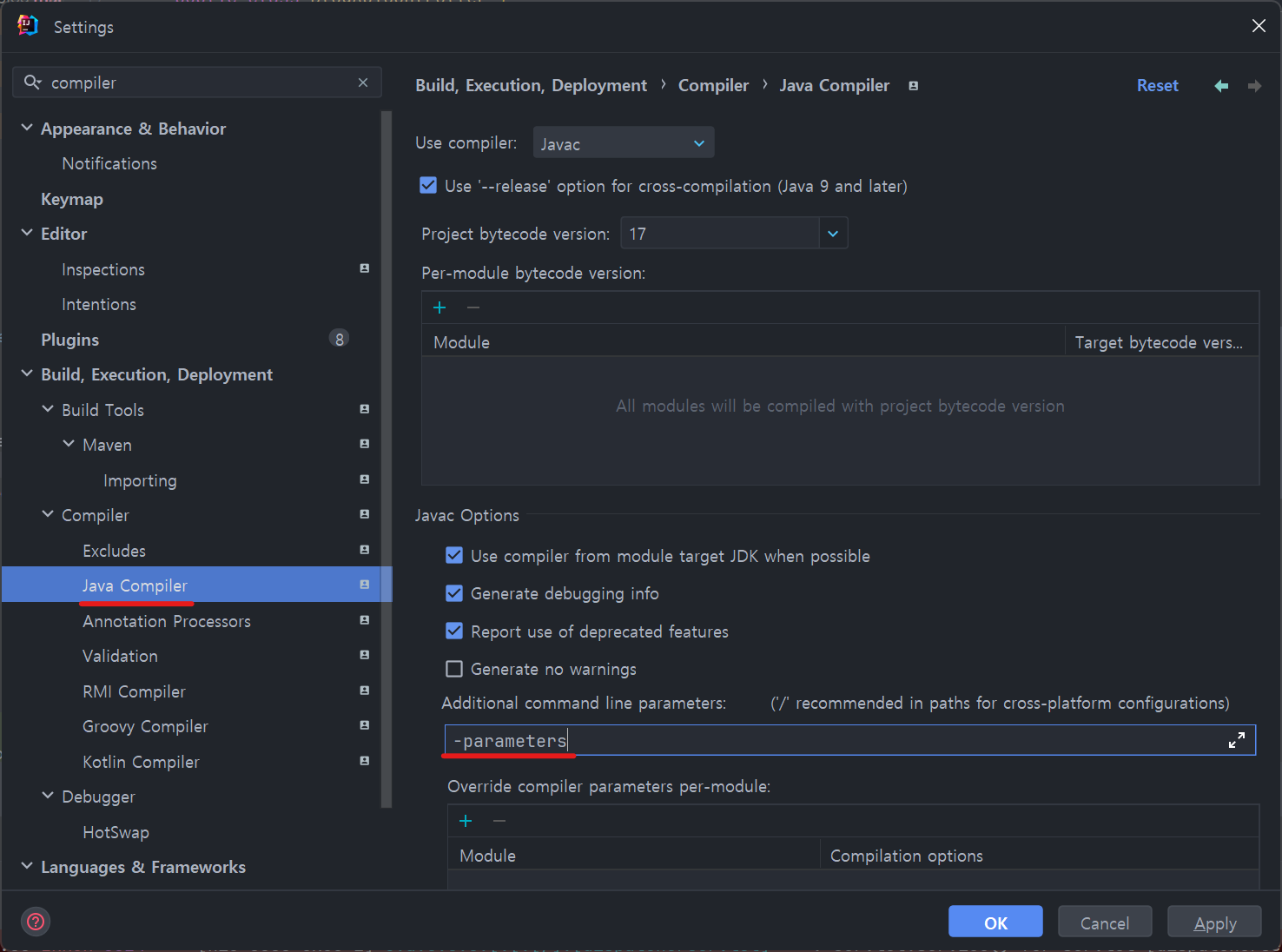Click the 'Target bytecode vers...' column header

(1161, 342)
